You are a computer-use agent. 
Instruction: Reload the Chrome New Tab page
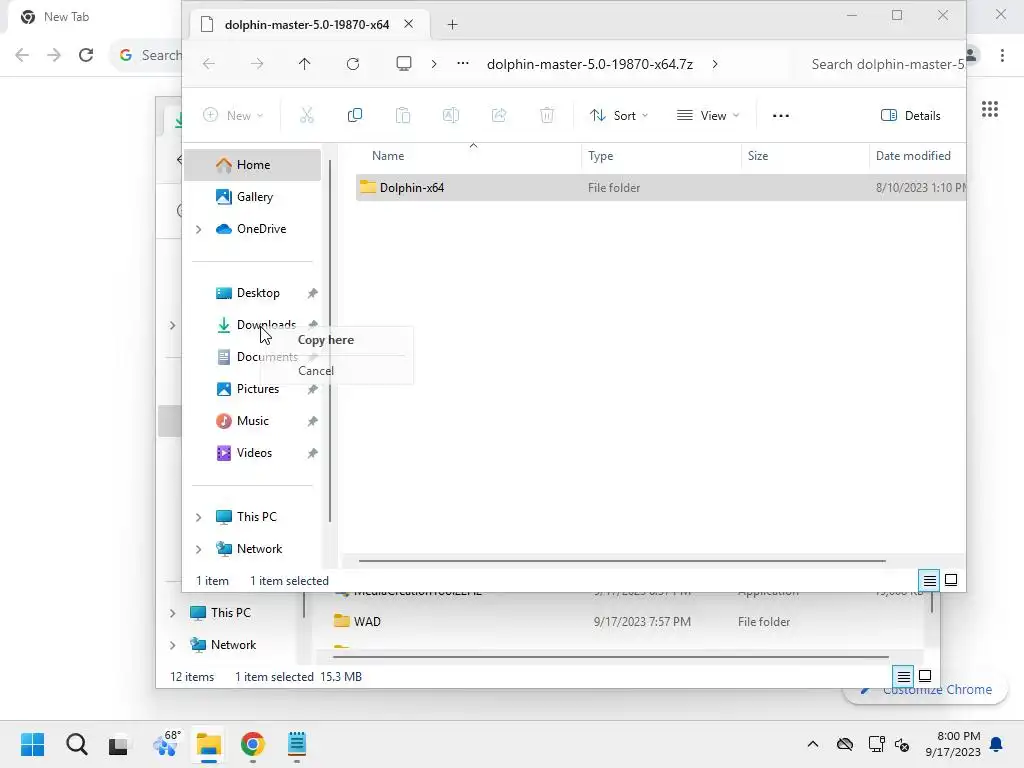[x=86, y=55]
